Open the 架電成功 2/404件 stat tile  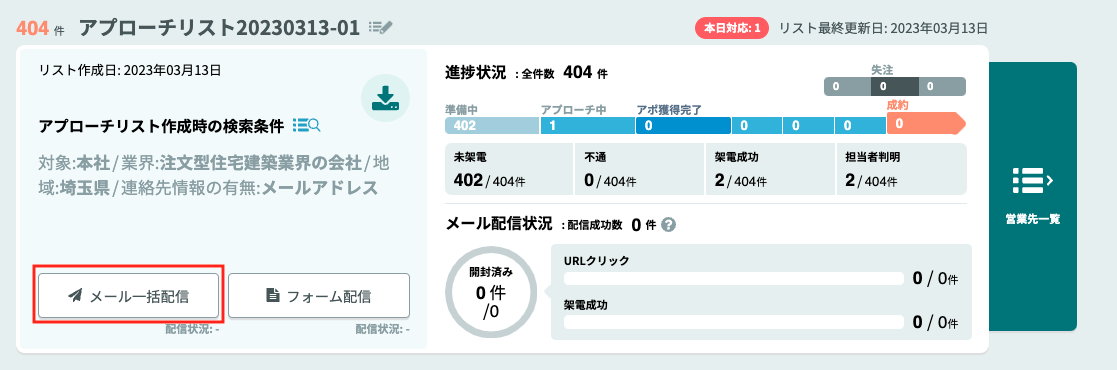[x=770, y=169]
